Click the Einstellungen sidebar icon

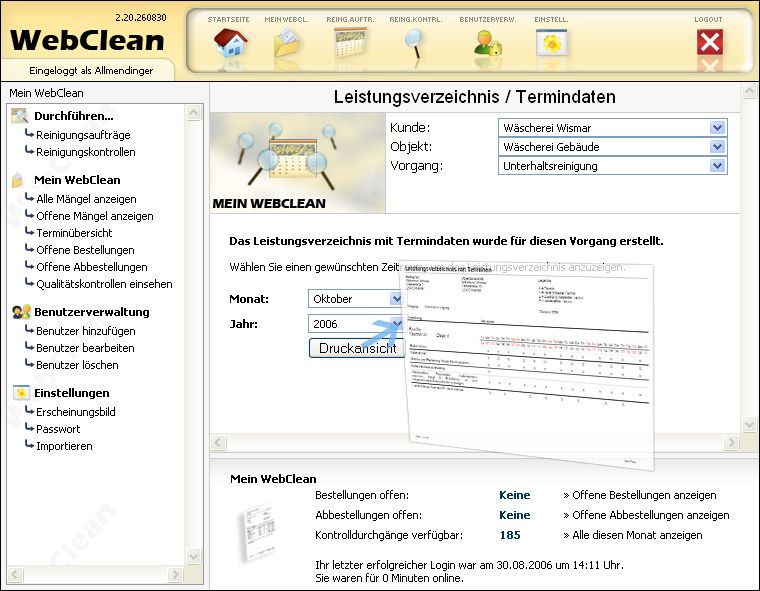click(x=21, y=393)
